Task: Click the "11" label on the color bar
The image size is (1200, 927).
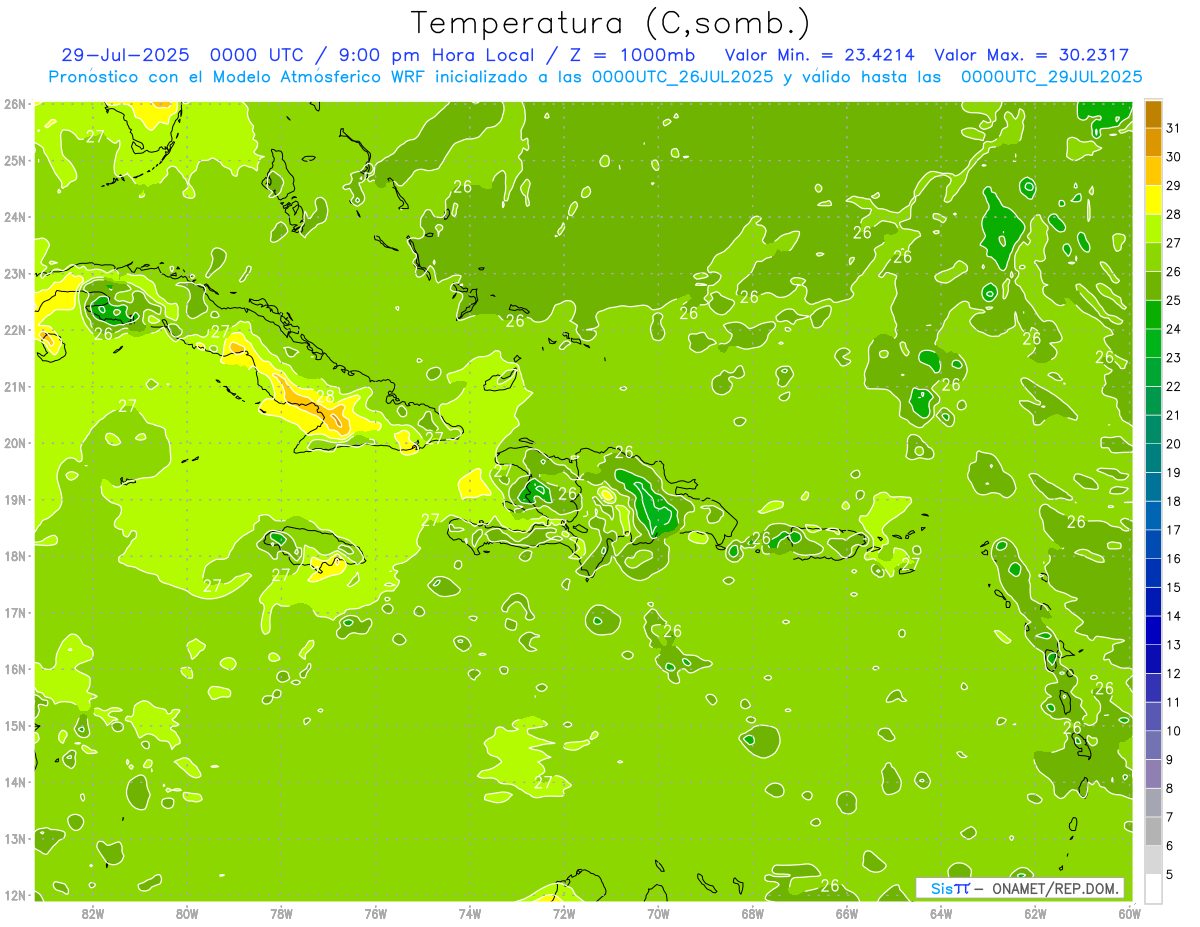Action: (x=1173, y=702)
